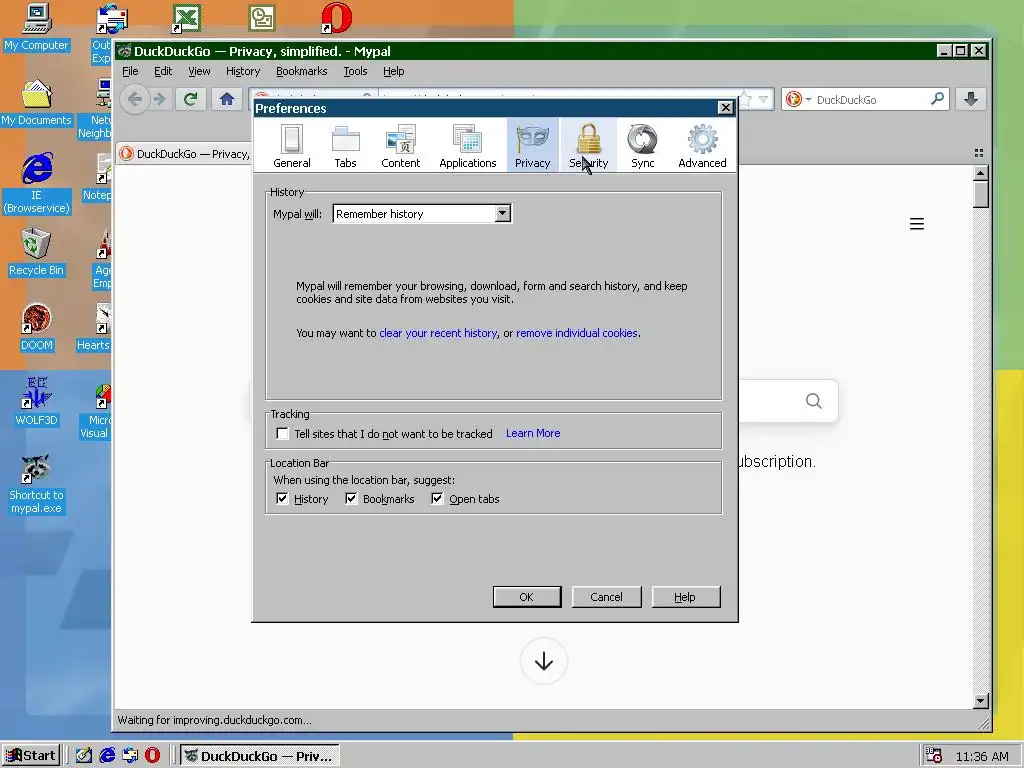This screenshot has height=768, width=1024.
Task: Open the View menu
Action: pyautogui.click(x=199, y=71)
